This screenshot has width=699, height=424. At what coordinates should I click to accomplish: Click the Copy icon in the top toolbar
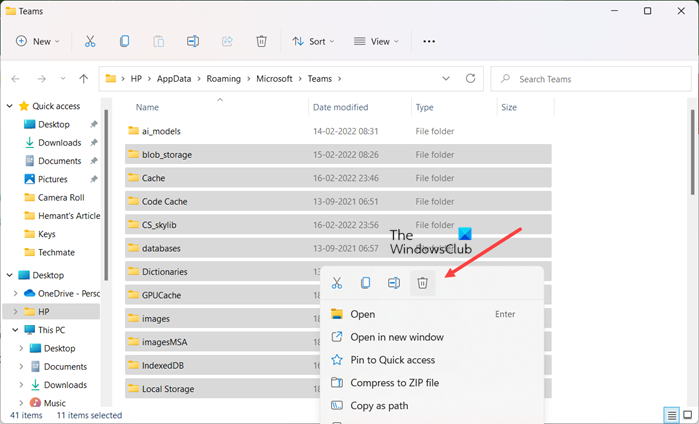(x=124, y=41)
